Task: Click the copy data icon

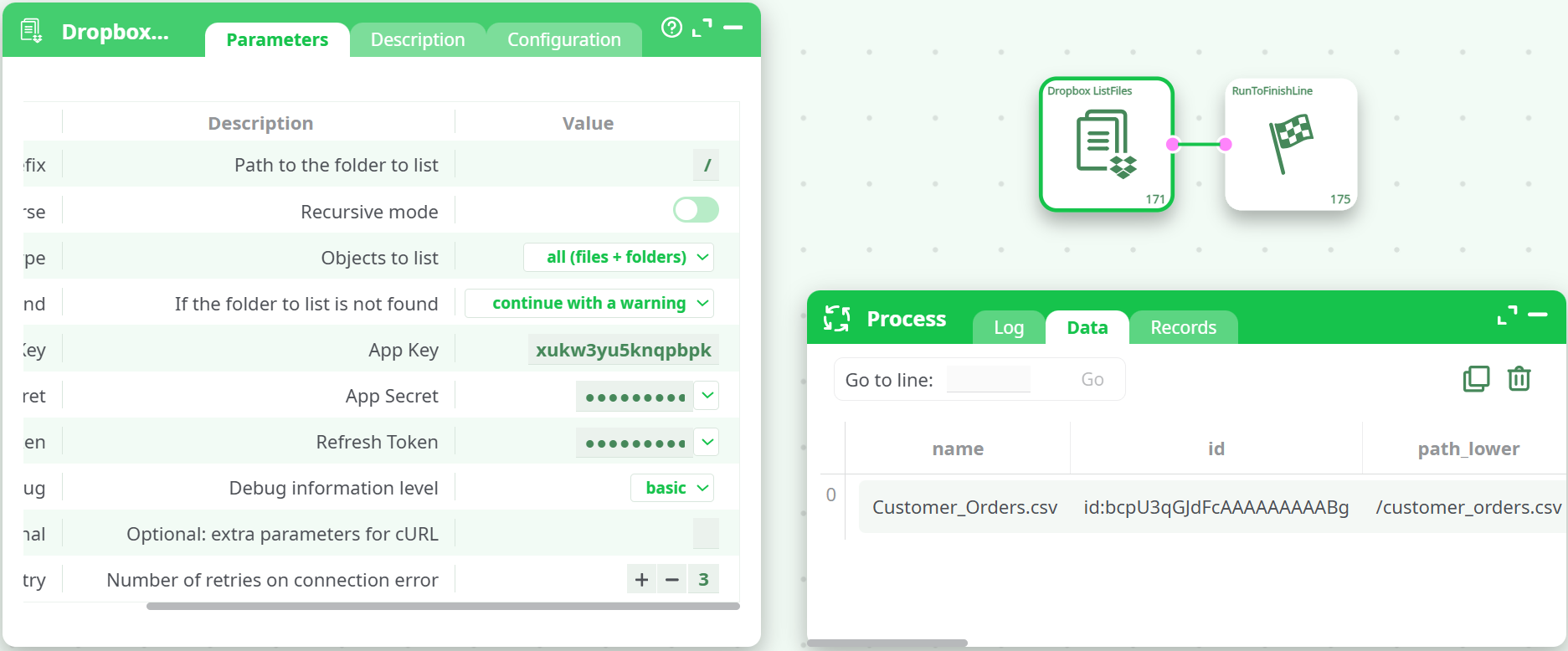Action: 1476,379
